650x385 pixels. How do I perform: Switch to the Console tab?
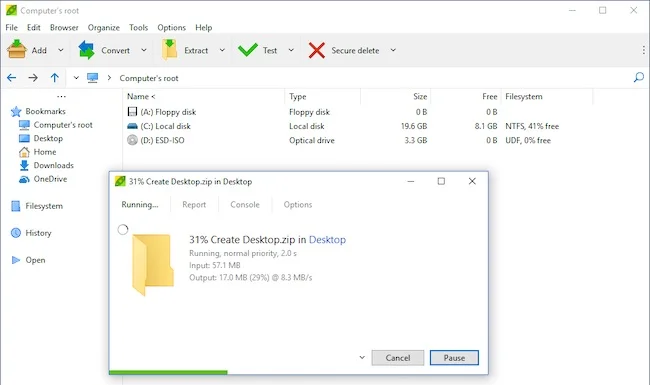(245, 205)
